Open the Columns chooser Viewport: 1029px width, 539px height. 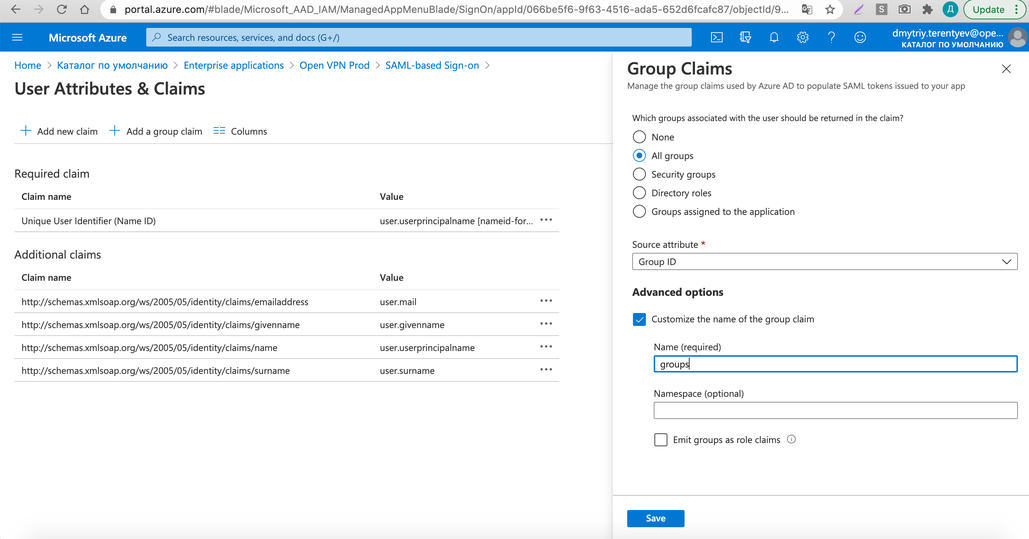tap(240, 131)
